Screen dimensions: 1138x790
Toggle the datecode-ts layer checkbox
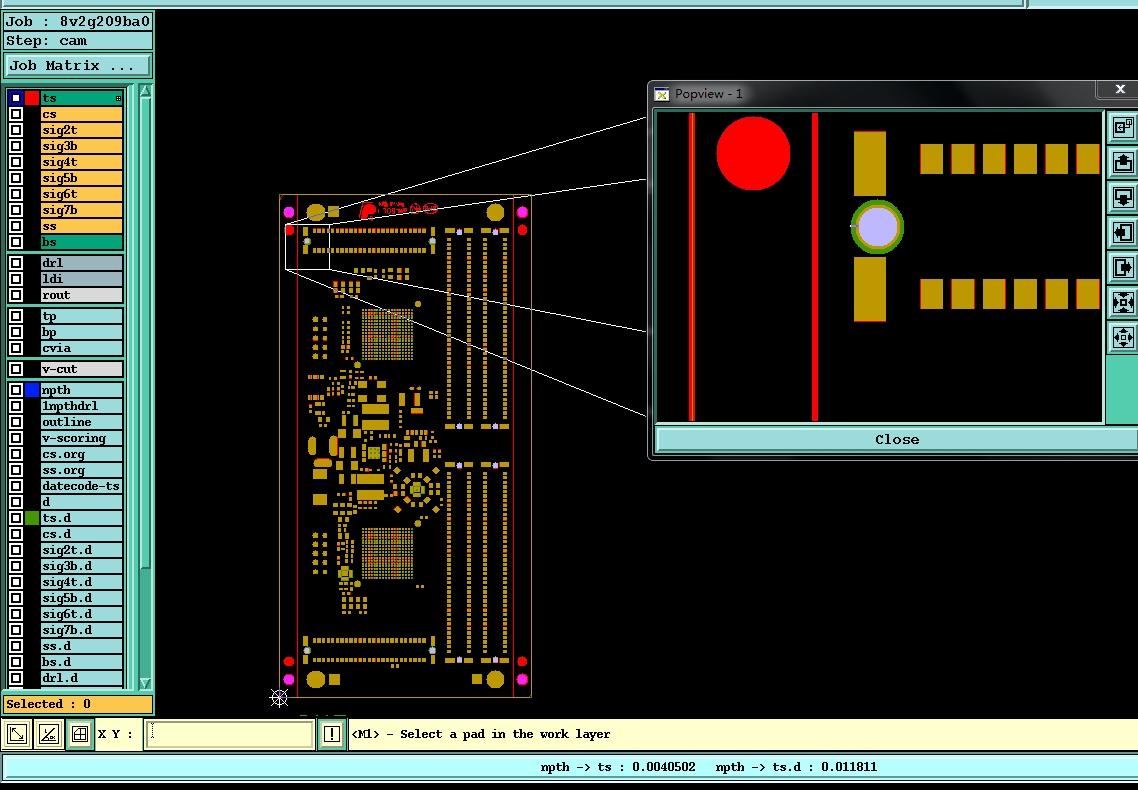tap(15, 486)
